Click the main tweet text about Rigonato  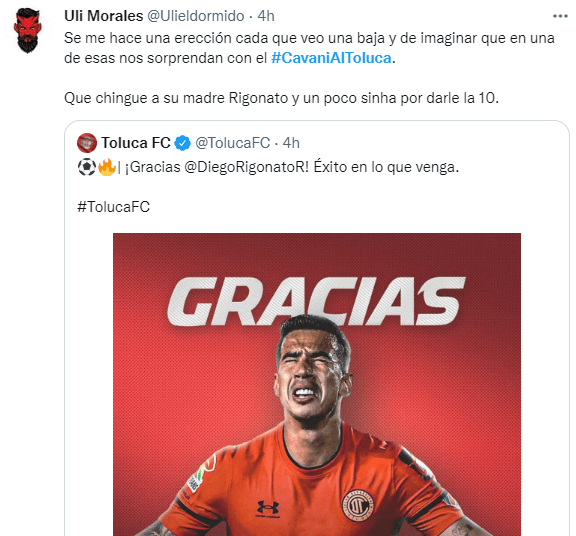point(281,98)
